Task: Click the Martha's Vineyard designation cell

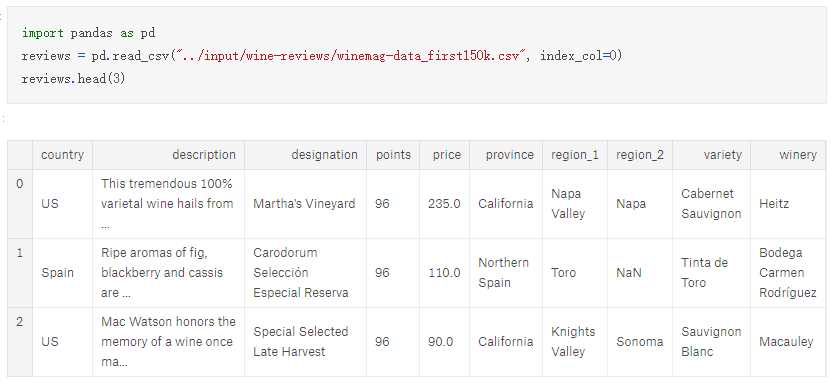Action: point(304,203)
